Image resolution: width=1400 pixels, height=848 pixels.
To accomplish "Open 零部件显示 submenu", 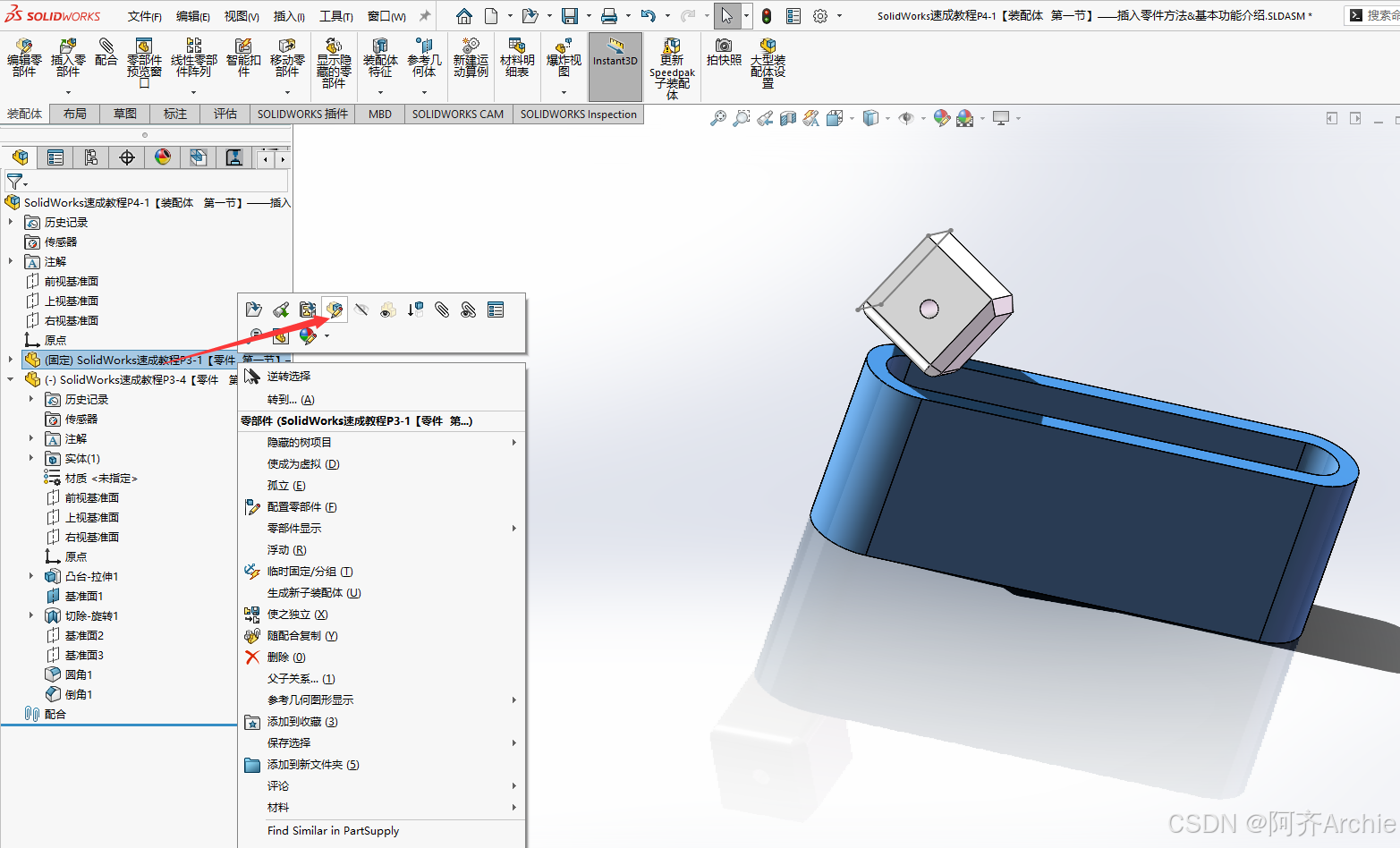I will (382, 528).
